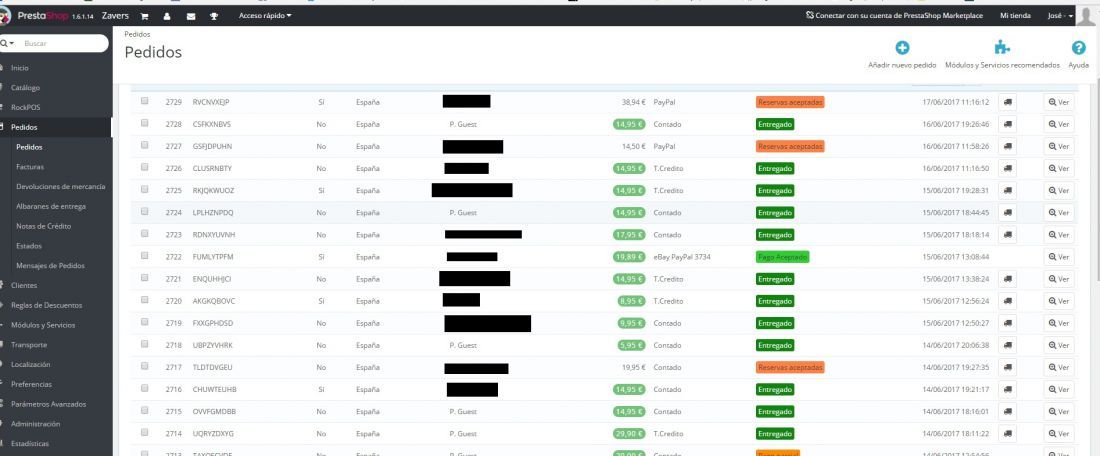Open Mi tienda link
The width and height of the screenshot is (1100, 456).
click(1015, 15)
